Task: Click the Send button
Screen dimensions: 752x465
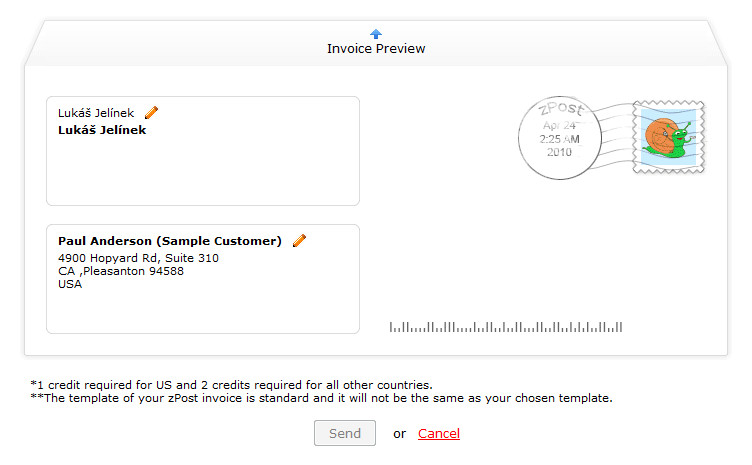Action: [345, 433]
